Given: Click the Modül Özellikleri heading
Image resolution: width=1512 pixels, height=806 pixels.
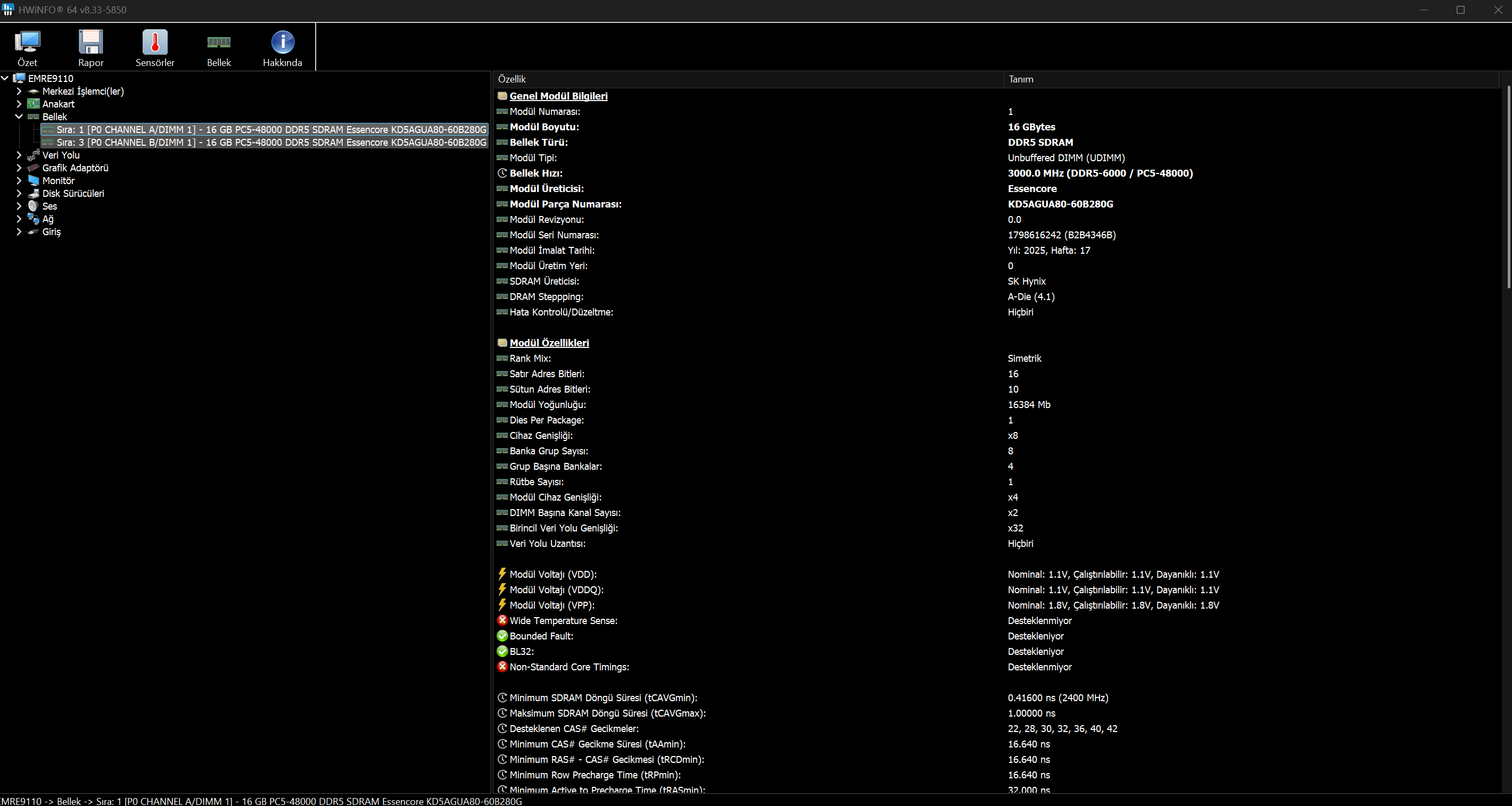Looking at the screenshot, I should point(549,343).
